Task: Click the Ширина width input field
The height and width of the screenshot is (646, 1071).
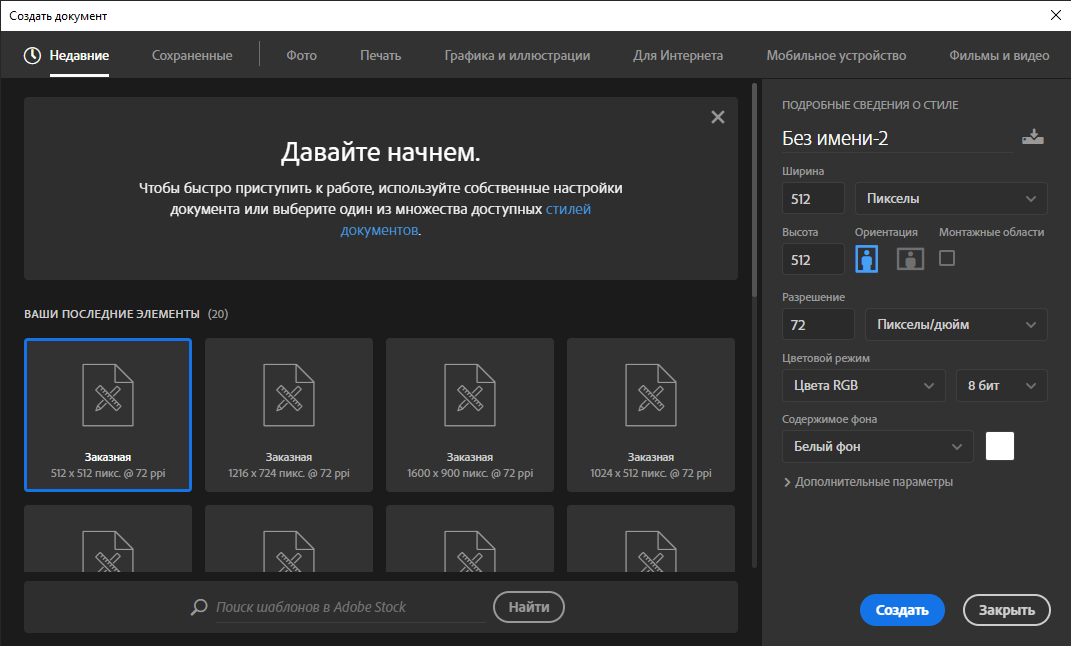Action: pyautogui.click(x=813, y=199)
